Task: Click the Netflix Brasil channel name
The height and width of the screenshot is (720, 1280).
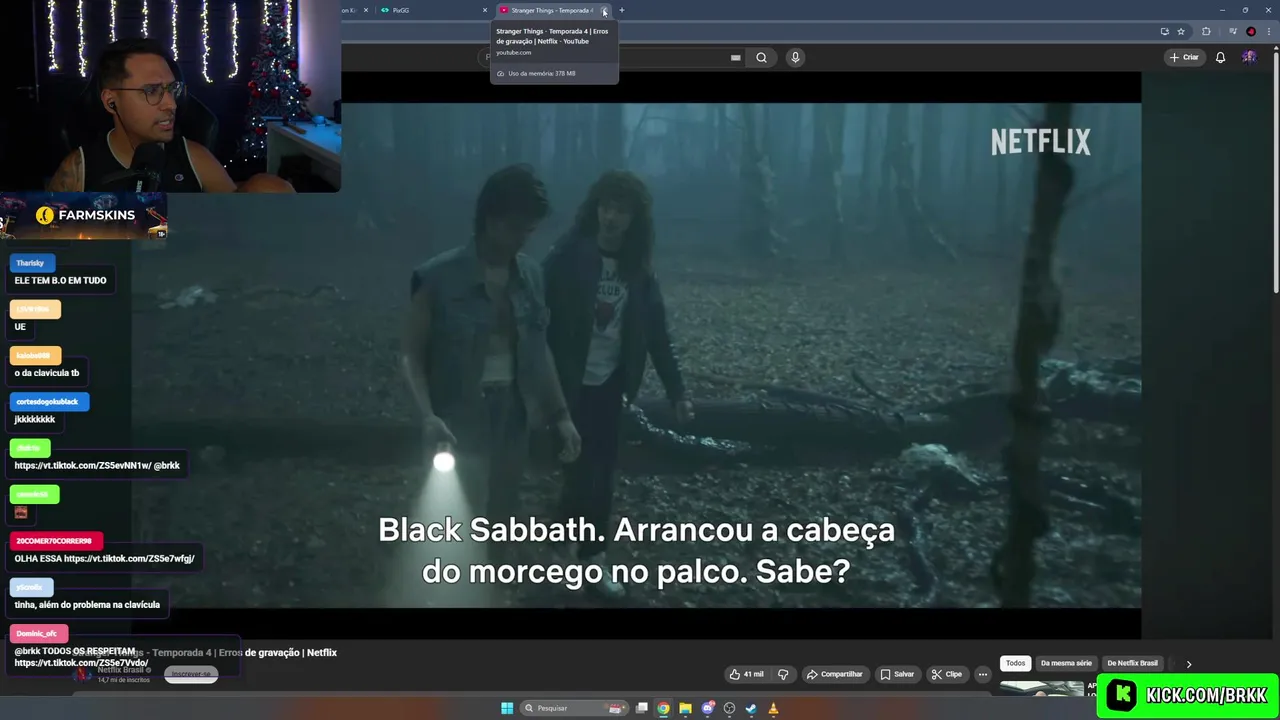Action: click(x=123, y=669)
